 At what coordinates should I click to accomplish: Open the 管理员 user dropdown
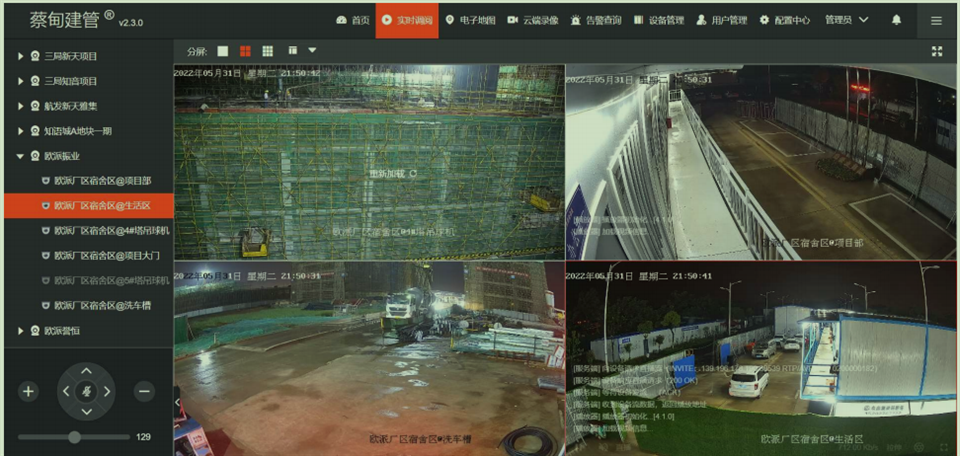click(x=846, y=20)
